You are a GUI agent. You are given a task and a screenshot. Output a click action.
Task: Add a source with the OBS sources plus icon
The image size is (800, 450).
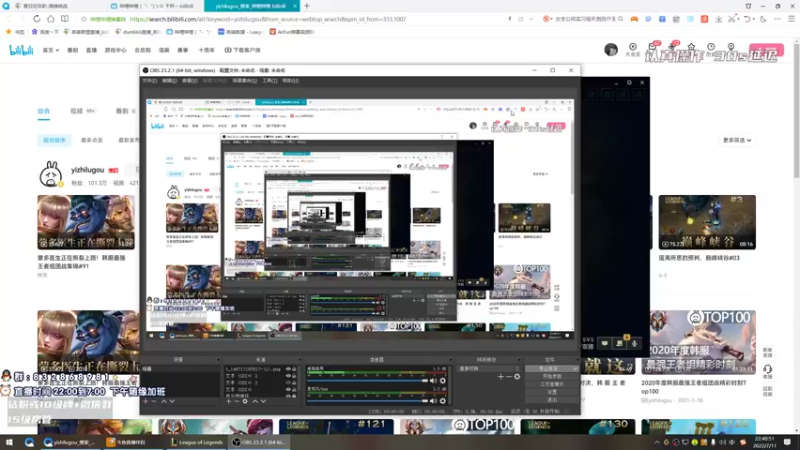tap(229, 401)
